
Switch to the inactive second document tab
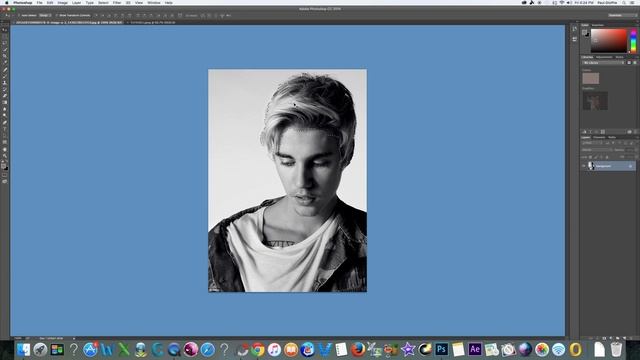point(153,22)
